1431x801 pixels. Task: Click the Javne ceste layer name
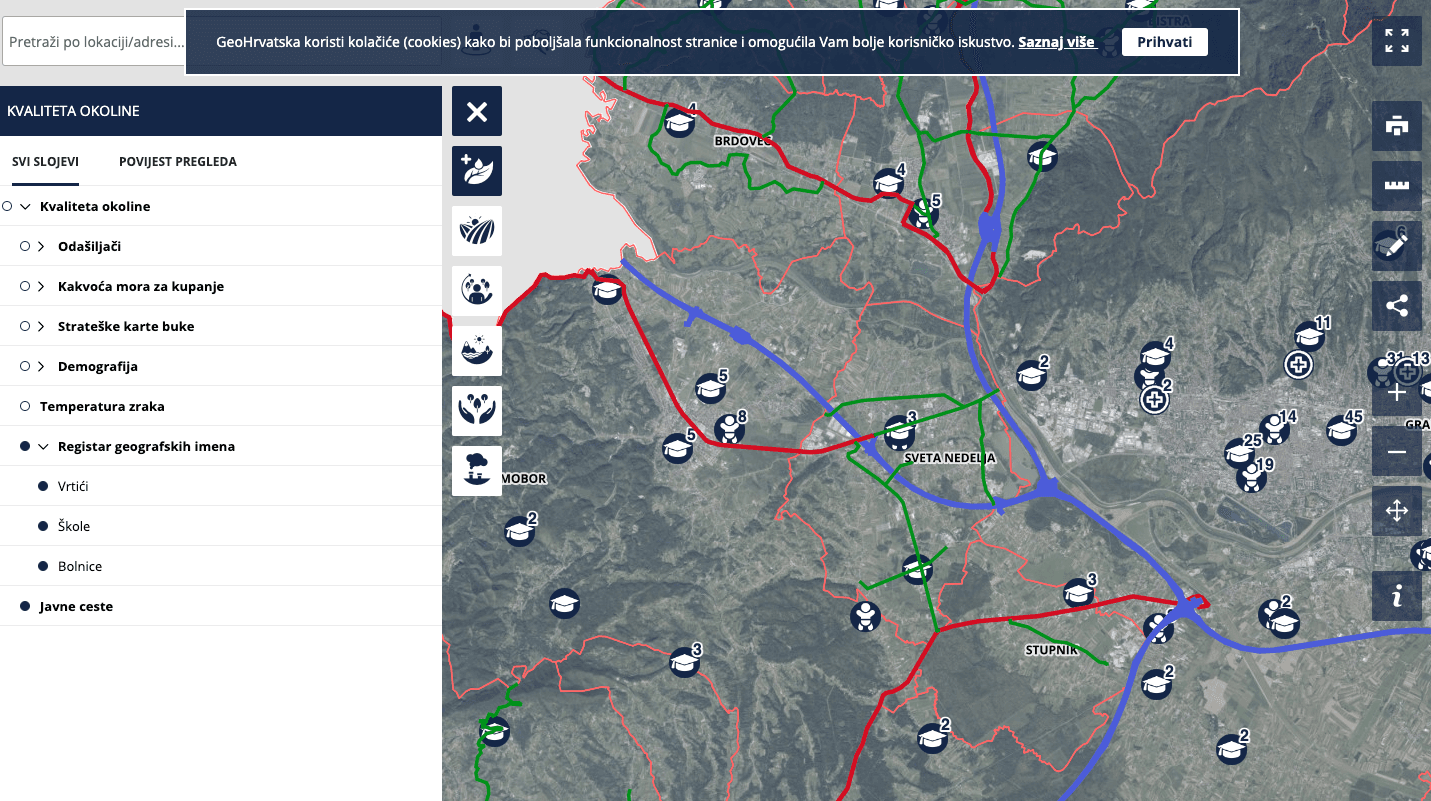coord(76,606)
